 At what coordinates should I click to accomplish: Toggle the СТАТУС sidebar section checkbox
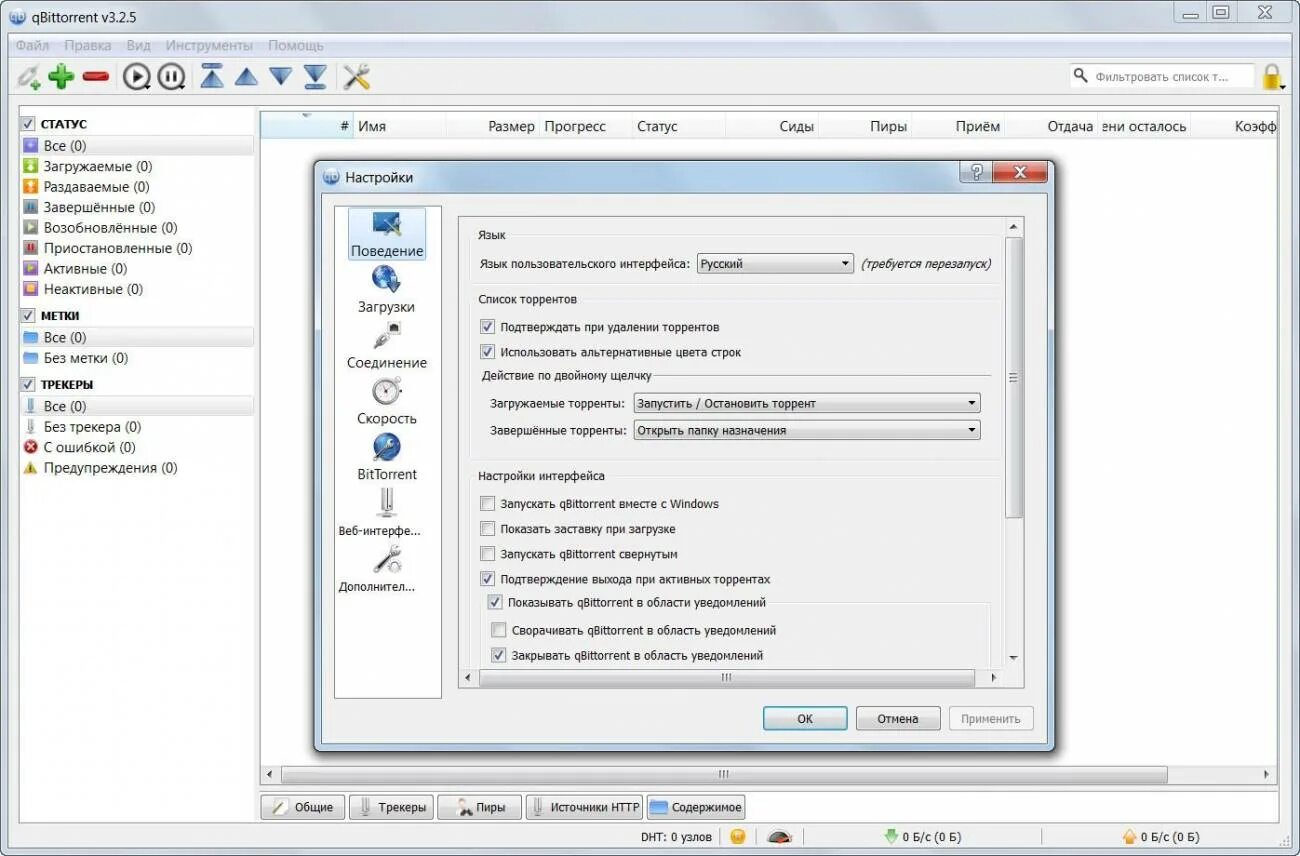coord(28,124)
